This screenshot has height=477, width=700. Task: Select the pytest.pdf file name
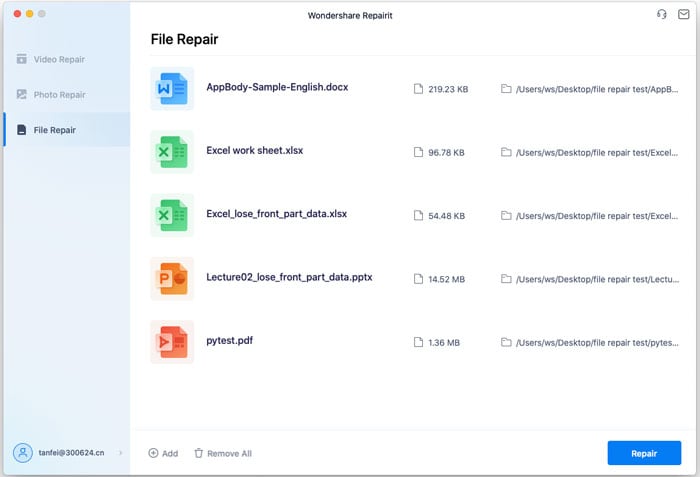(229, 341)
